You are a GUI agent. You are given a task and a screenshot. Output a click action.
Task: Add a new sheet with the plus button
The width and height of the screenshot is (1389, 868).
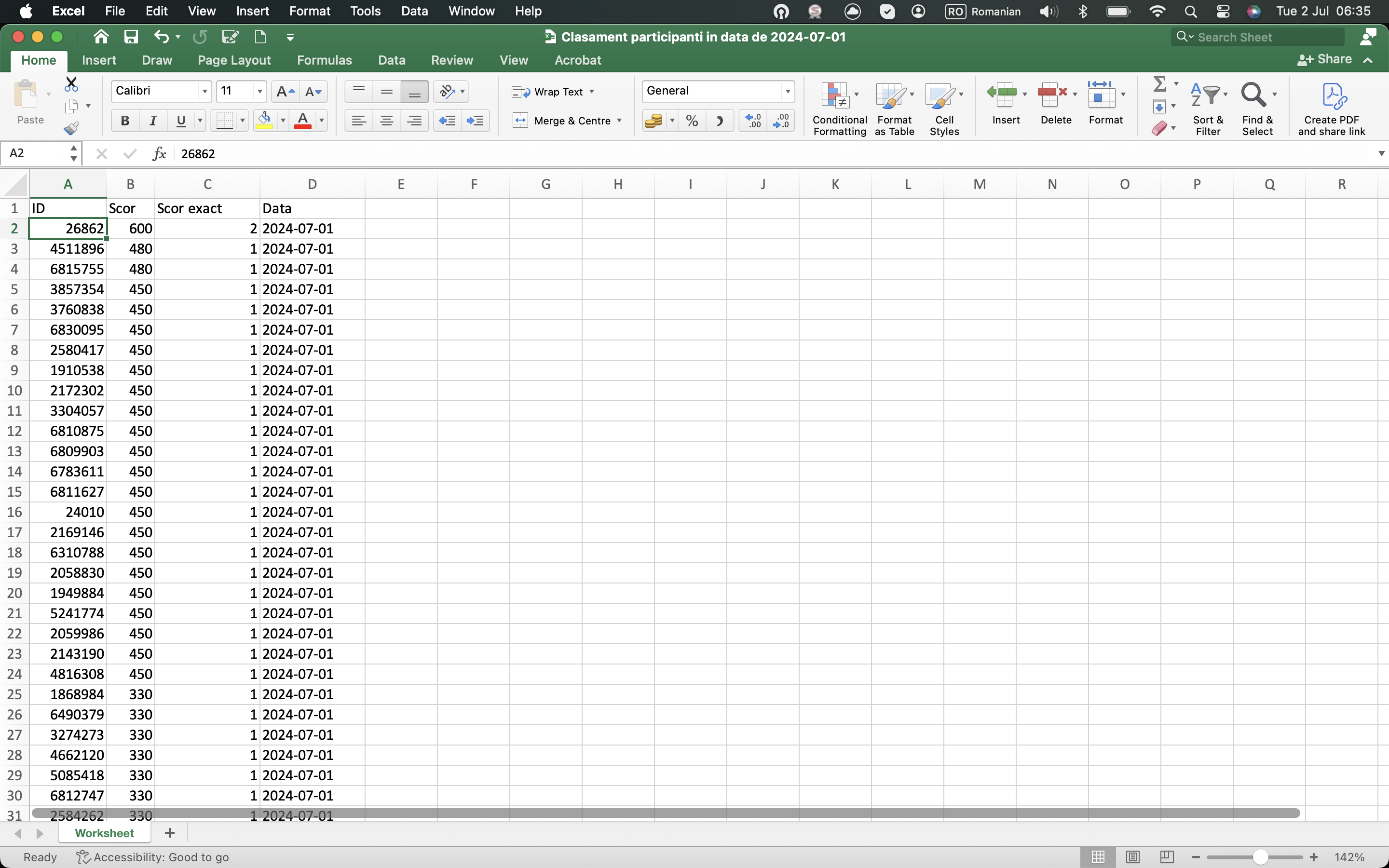(x=169, y=832)
